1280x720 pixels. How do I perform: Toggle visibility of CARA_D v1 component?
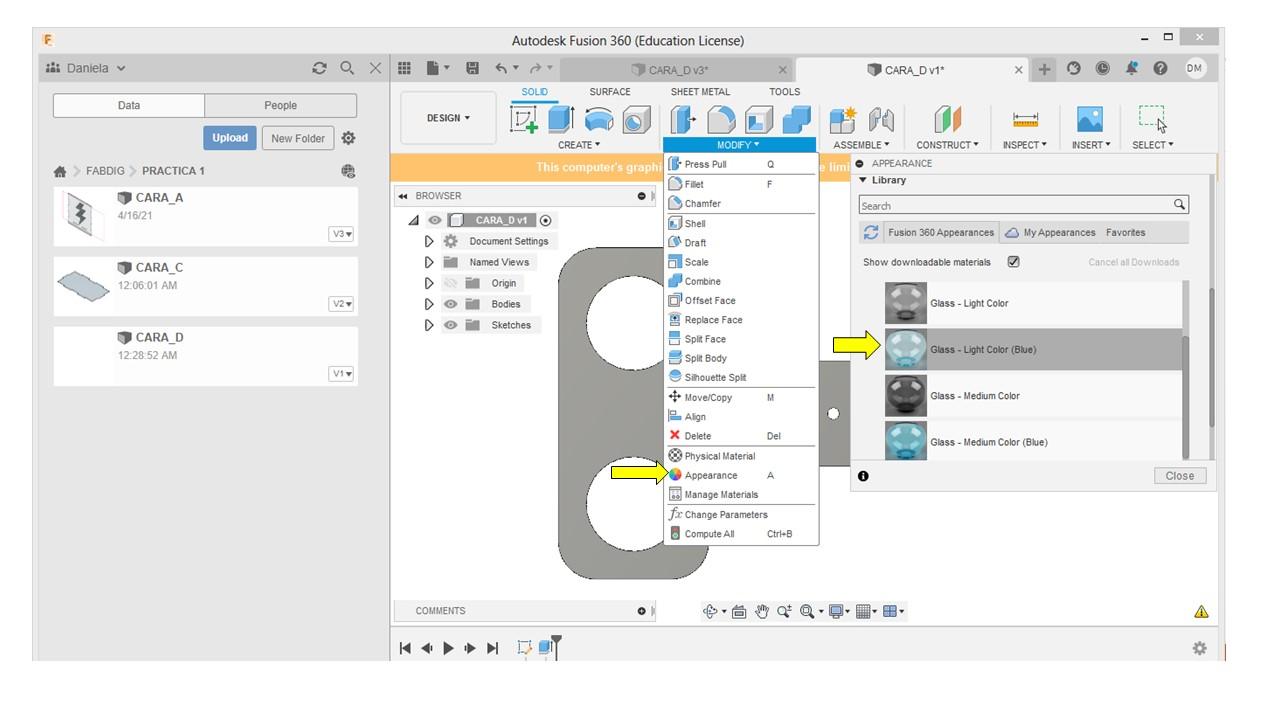tap(435, 220)
